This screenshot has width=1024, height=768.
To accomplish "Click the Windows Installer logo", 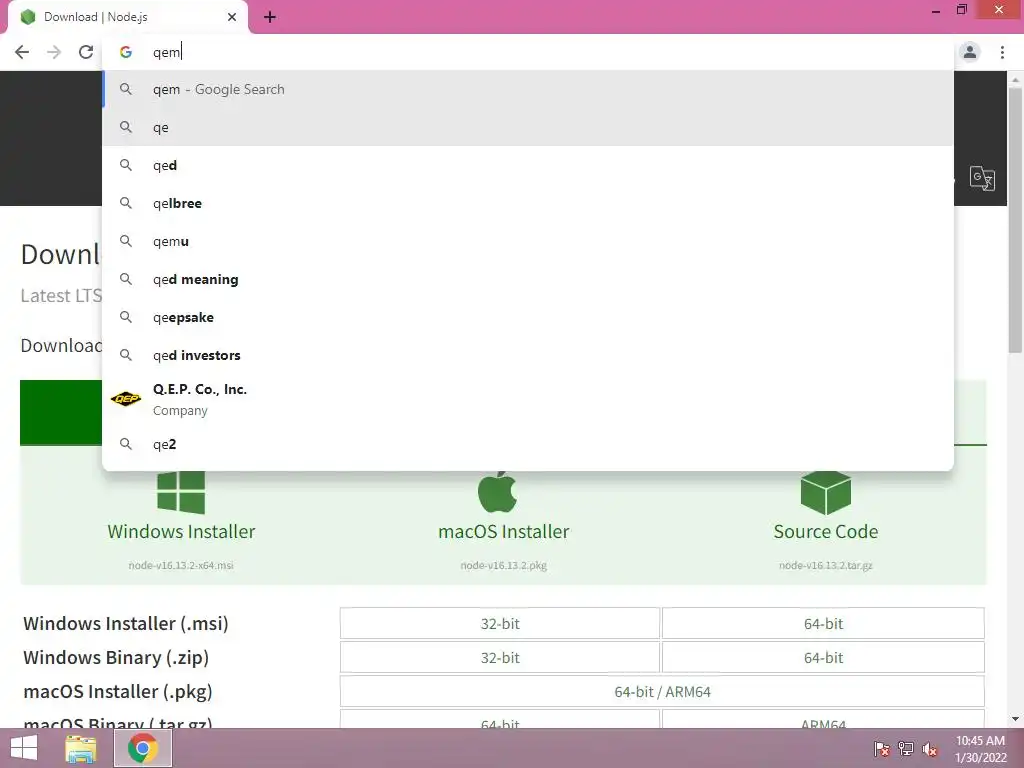I will point(181,492).
